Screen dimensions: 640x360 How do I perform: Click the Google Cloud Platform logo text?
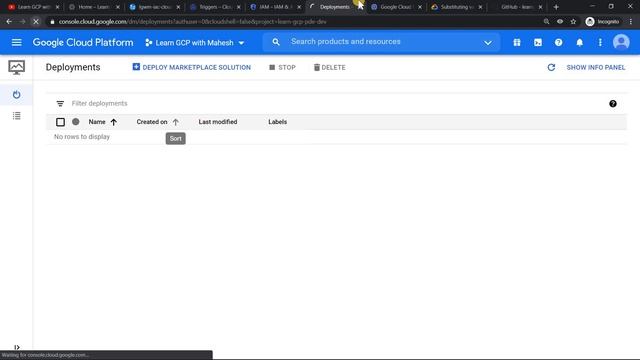[83, 42]
